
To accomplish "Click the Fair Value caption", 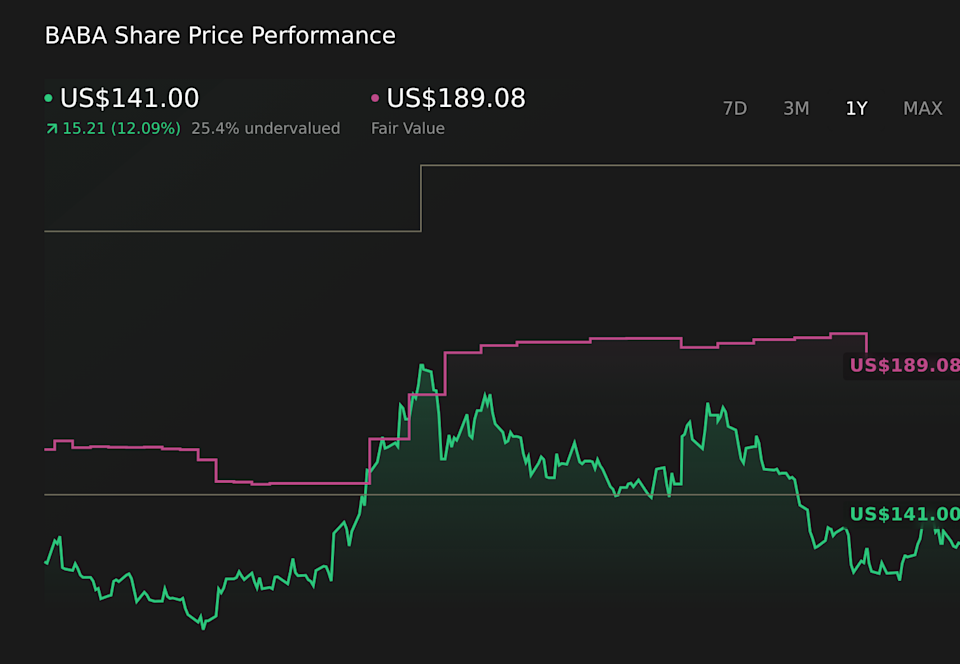I will click(408, 129).
